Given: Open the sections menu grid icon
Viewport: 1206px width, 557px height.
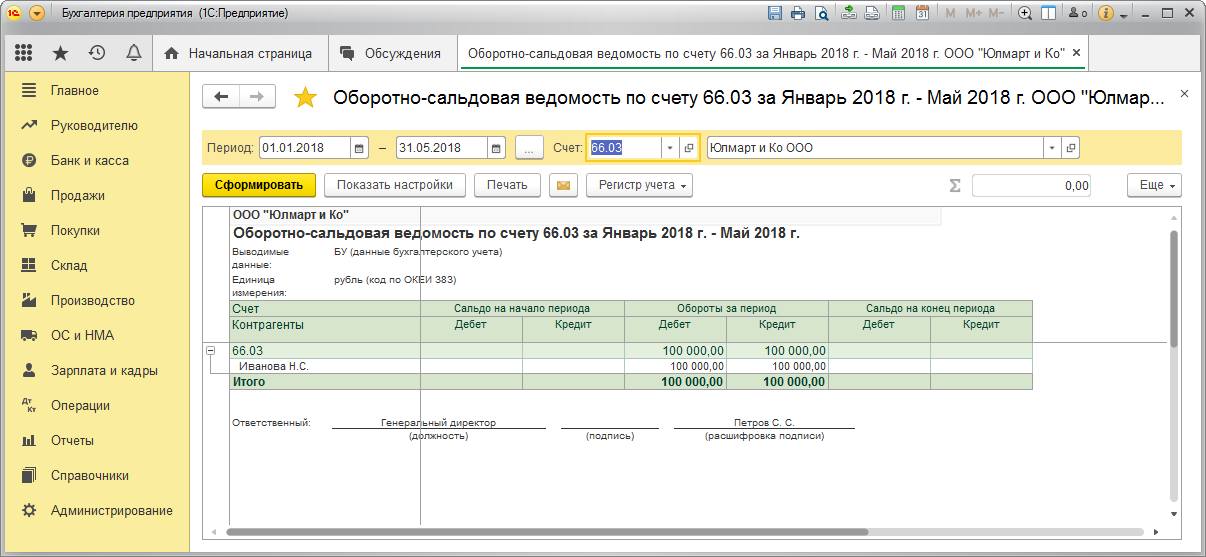Looking at the screenshot, I should 24,53.
